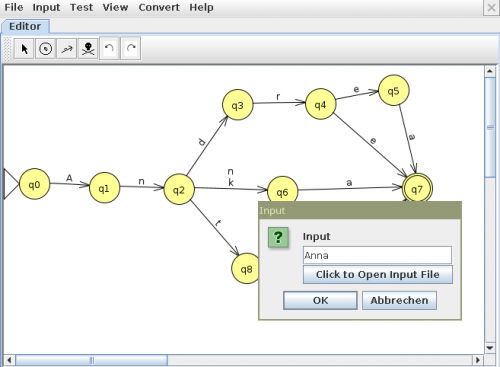Click the toolbar drag handle grip
This screenshot has width=500, height=367.
click(x=7, y=49)
